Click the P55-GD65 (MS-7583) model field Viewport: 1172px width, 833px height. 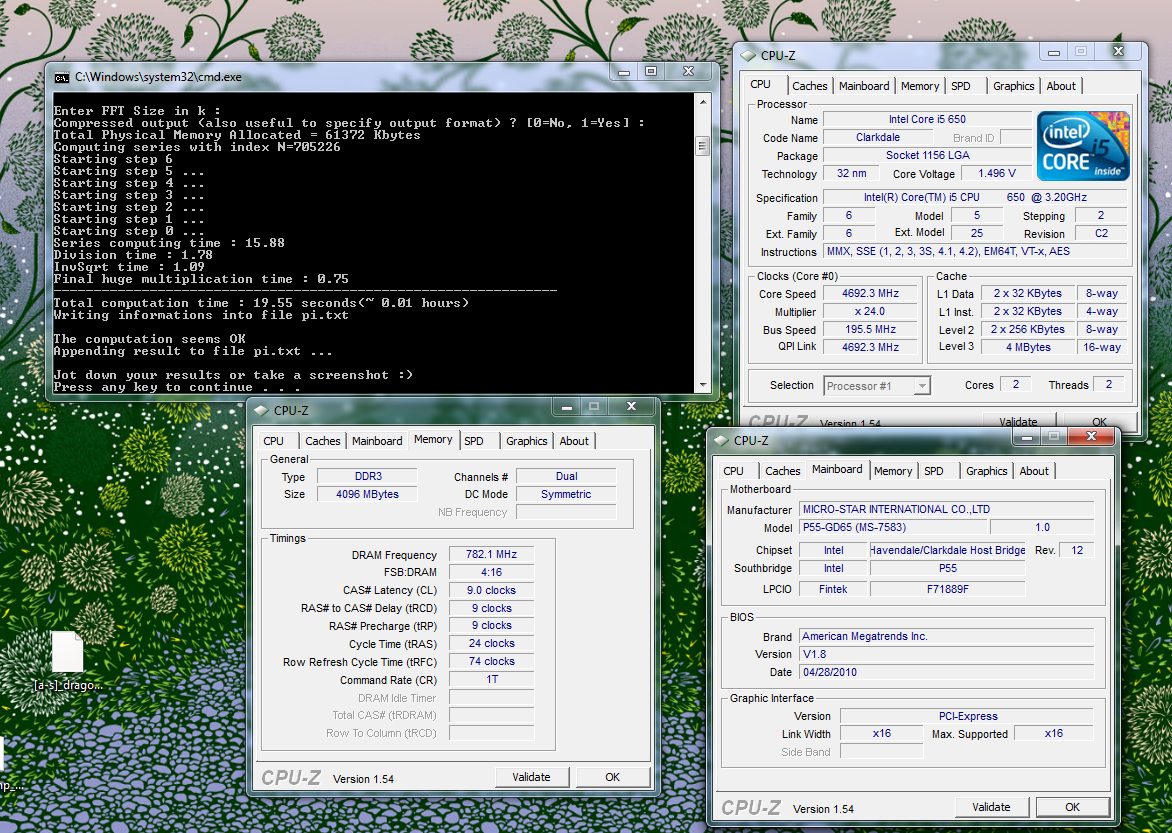(x=893, y=527)
